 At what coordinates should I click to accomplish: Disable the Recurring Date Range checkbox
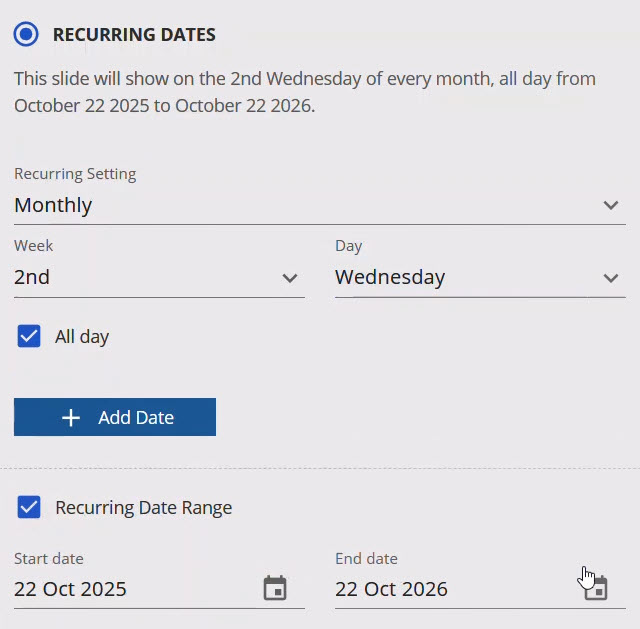(29, 508)
